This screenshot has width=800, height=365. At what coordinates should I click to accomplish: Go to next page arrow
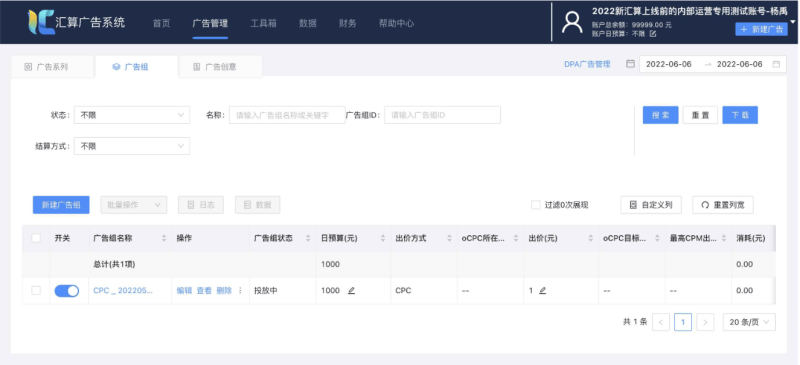click(705, 322)
